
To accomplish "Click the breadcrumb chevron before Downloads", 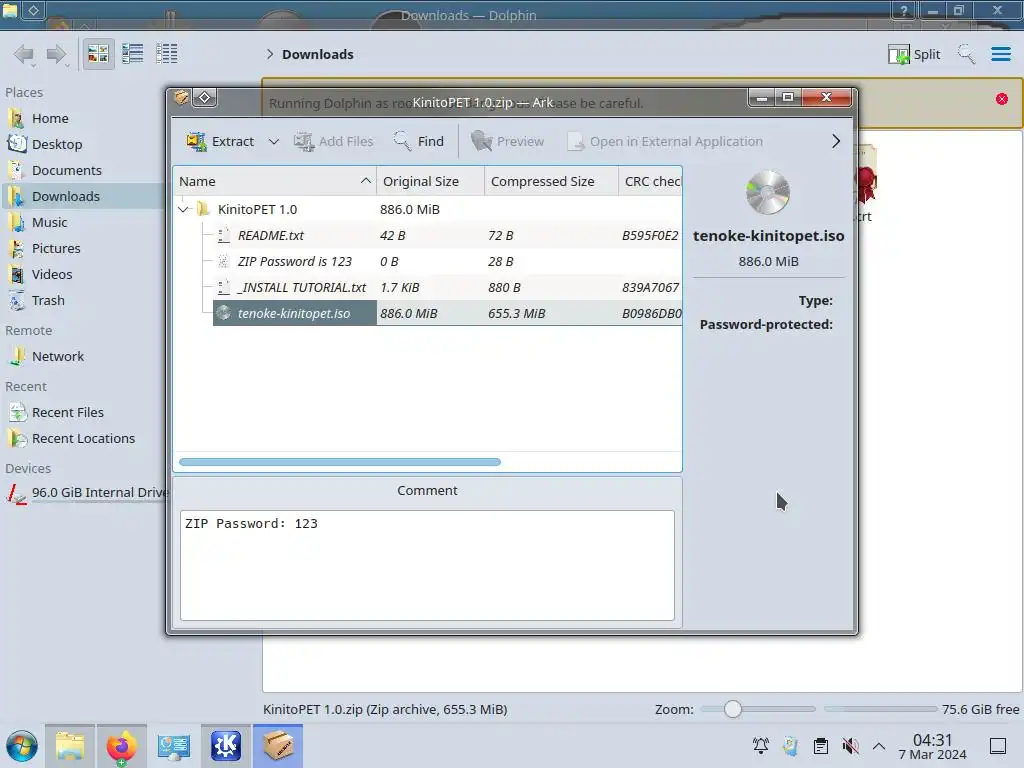I will click(x=269, y=54).
